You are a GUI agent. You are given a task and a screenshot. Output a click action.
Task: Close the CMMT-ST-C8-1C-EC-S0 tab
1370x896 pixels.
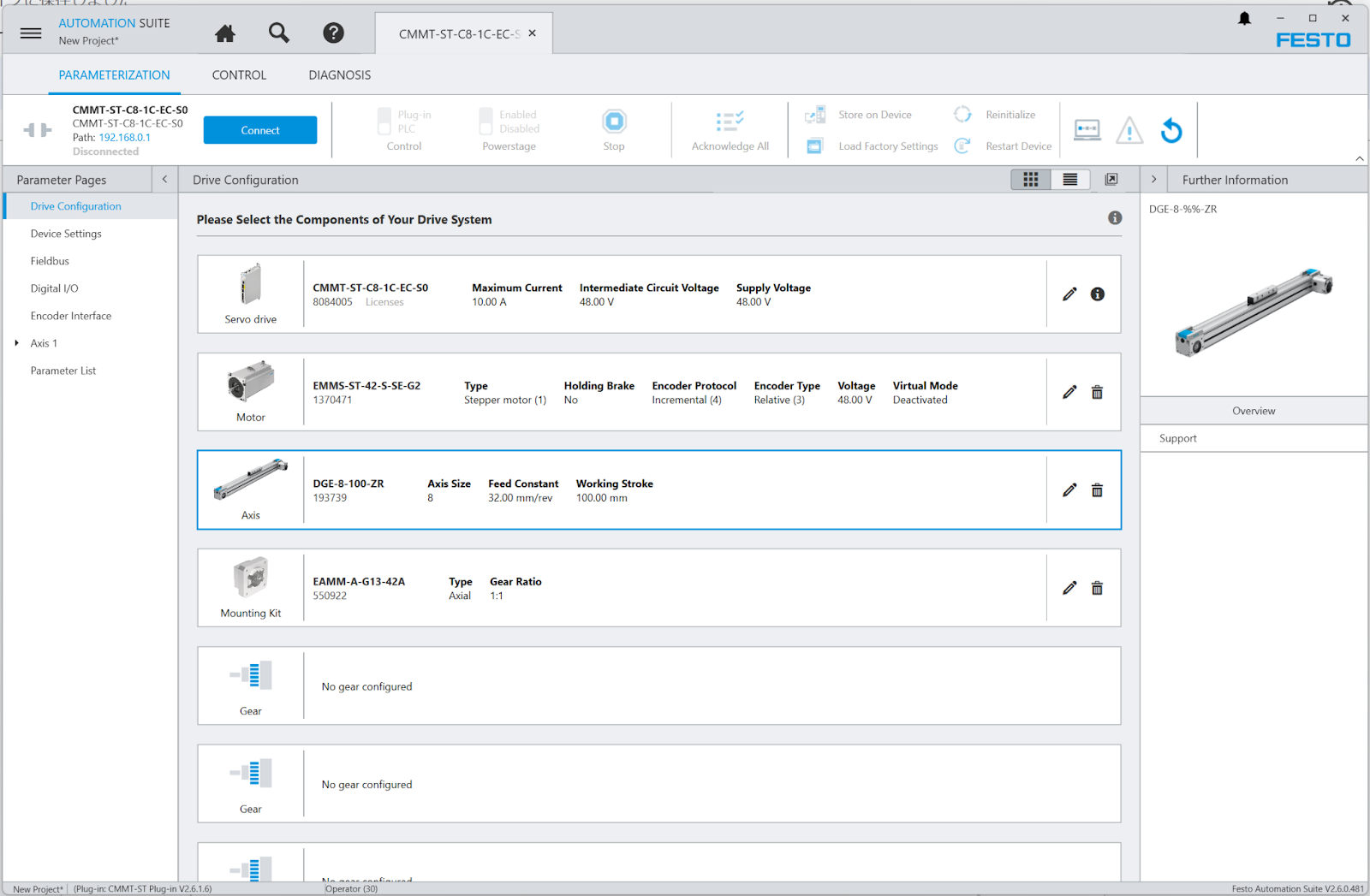(533, 33)
